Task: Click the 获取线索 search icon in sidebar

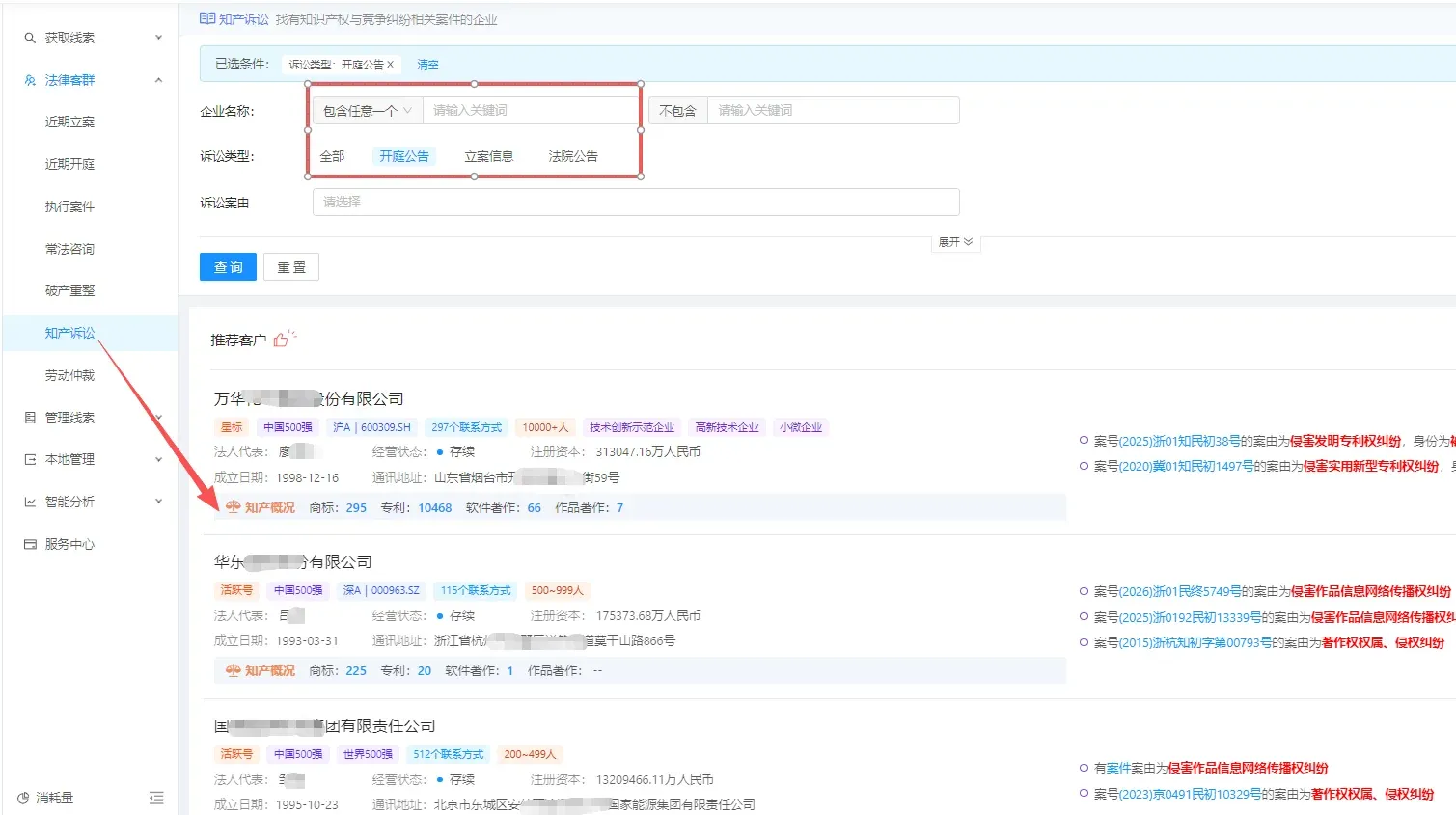Action: point(30,38)
